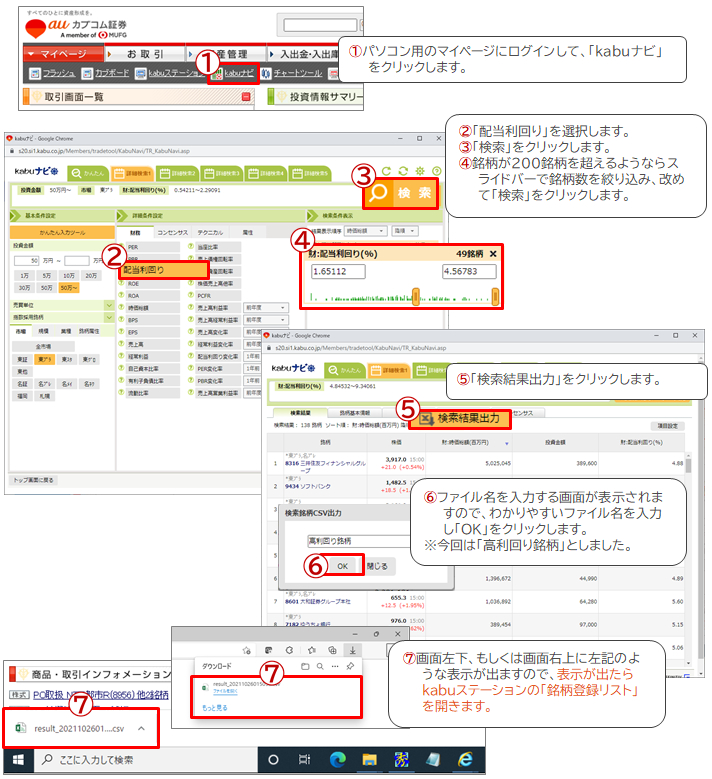This screenshot has width=712, height=779.
Task: Open the 項目設定 button in results window
Action: pos(667,426)
